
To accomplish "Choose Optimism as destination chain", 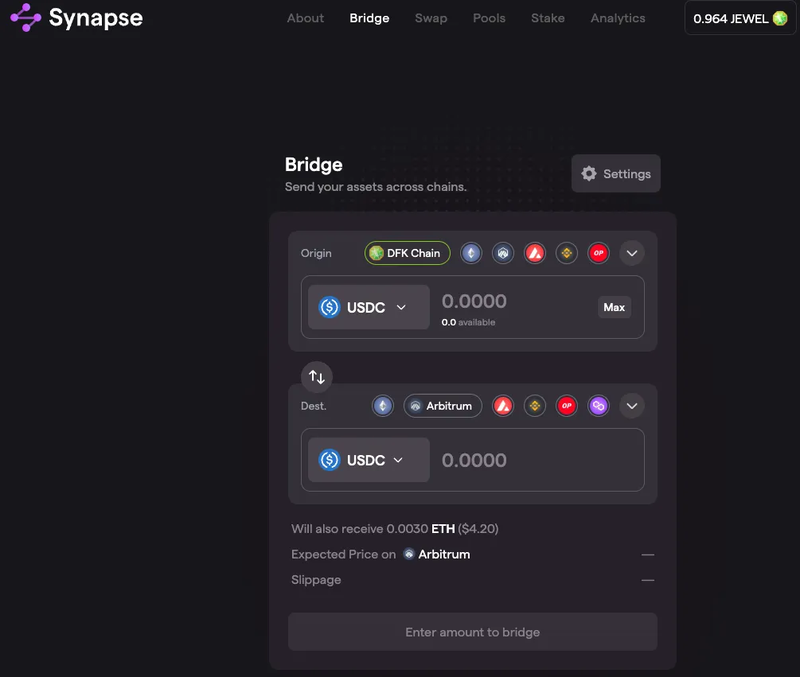I will 566,406.
